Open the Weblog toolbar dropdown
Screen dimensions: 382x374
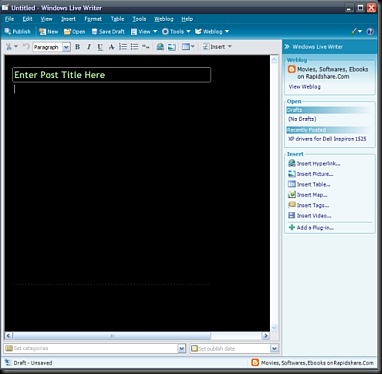point(212,32)
